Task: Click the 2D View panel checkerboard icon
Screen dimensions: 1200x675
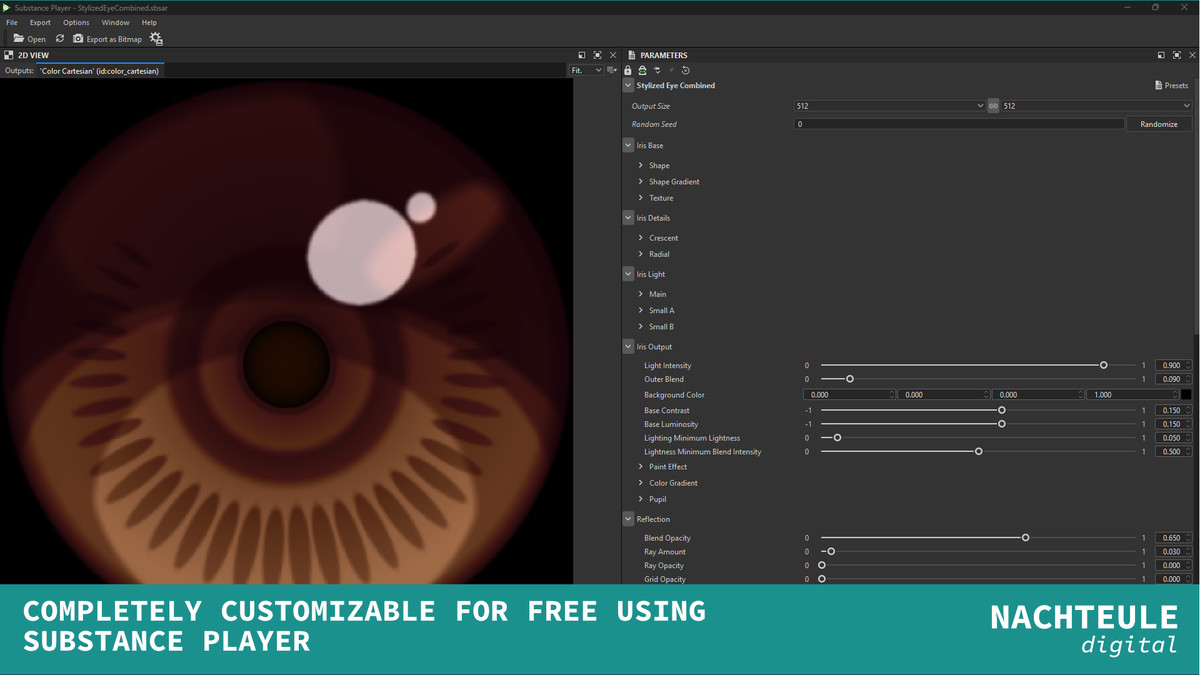Action: pyautogui.click(x=9, y=55)
